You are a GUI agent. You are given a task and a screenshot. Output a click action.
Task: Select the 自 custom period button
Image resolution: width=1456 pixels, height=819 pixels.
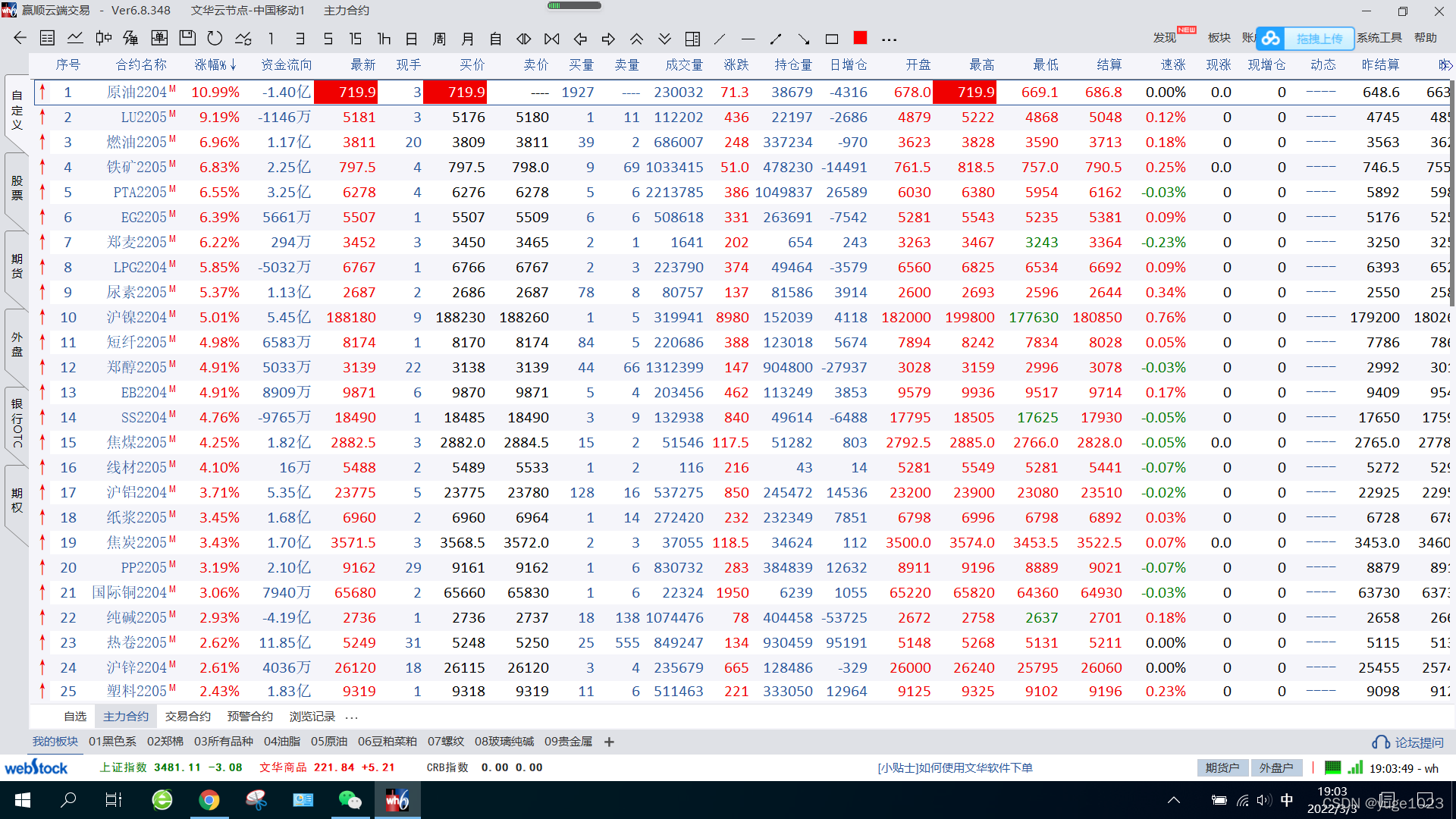click(496, 38)
